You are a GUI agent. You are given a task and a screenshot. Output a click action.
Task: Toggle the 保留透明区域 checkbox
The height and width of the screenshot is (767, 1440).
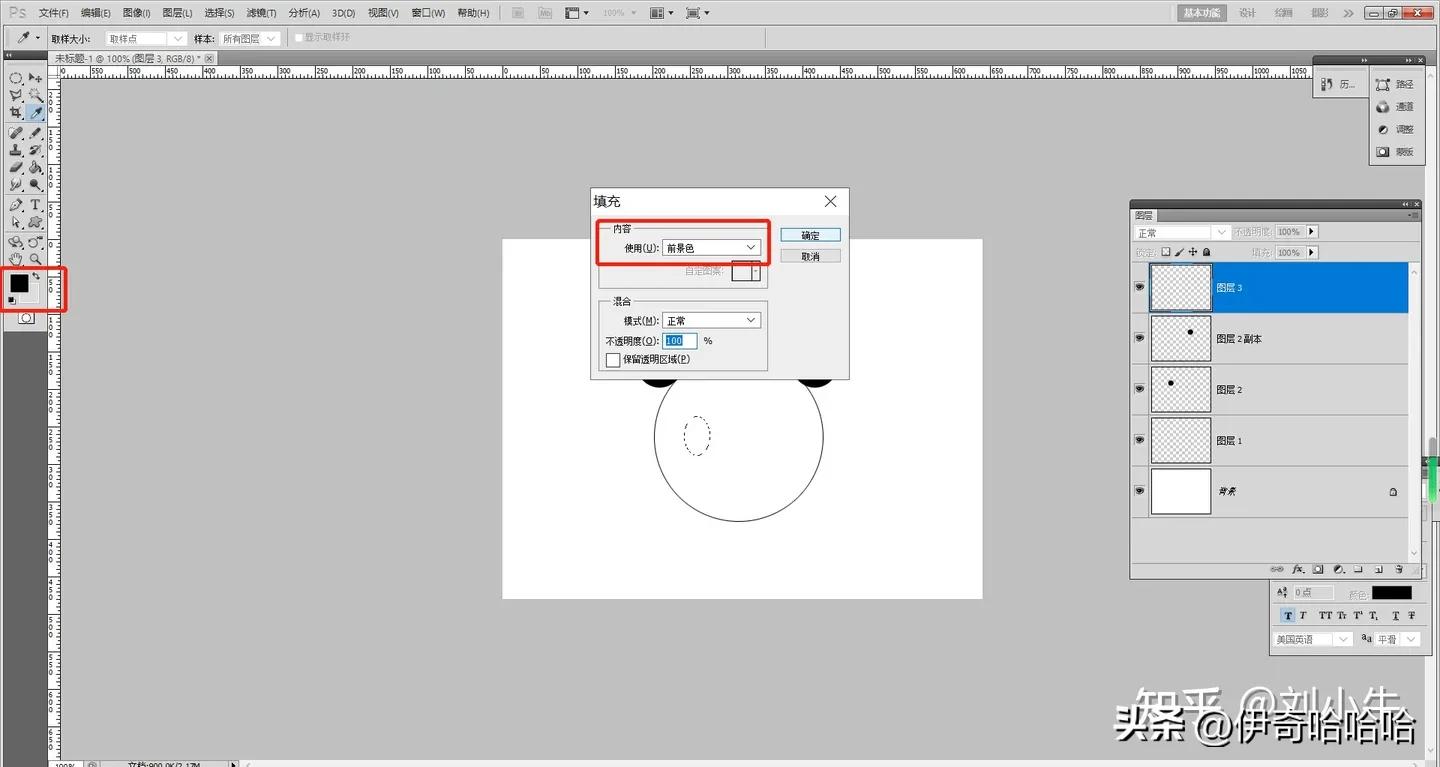pos(613,359)
